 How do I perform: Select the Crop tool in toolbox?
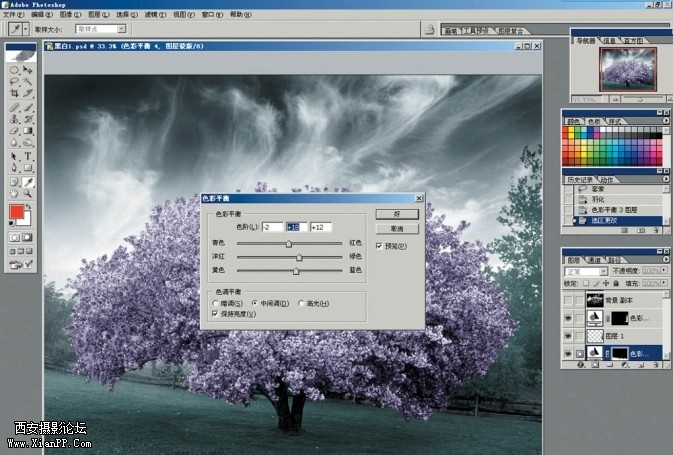14,92
